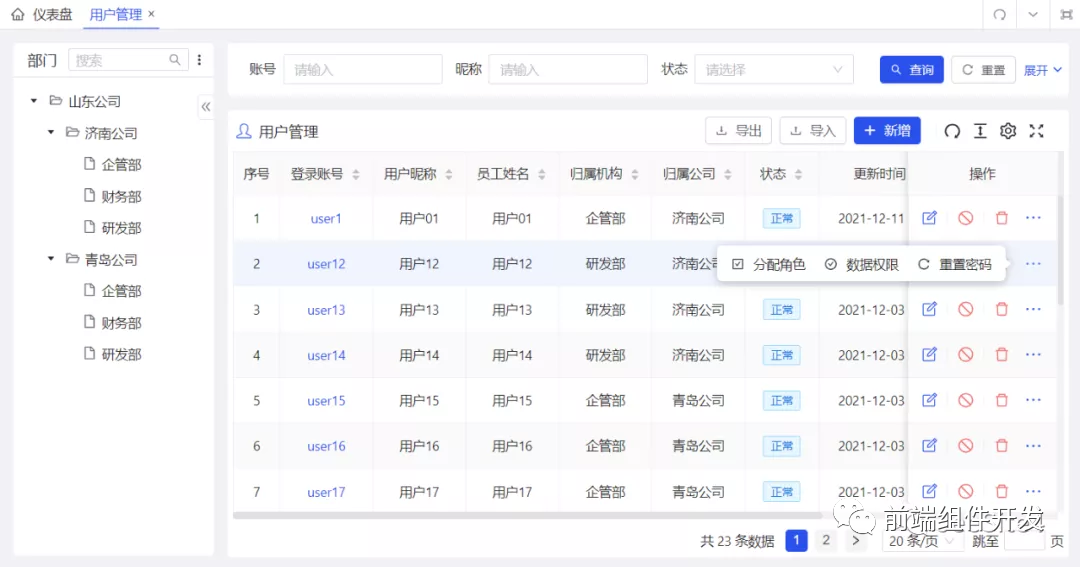The image size is (1080, 567).
Task: Select 财务部 under 青岛公司
Action: click(x=121, y=322)
